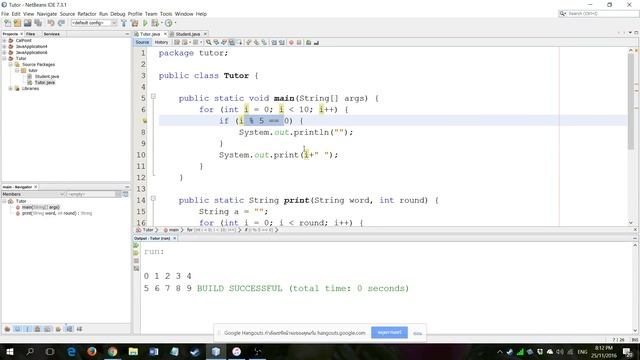The width and height of the screenshot is (640, 360).
Task: Open the default config dropdown
Action: click(94, 23)
